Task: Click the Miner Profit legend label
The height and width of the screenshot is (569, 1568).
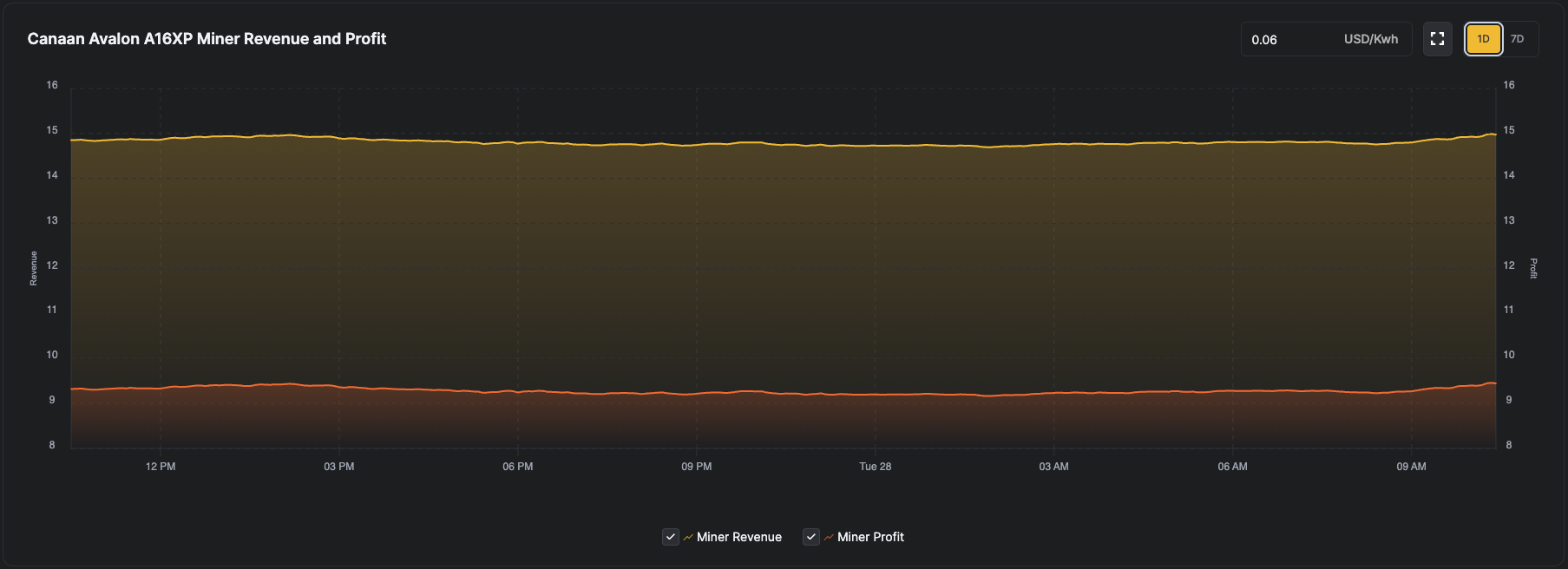Action: click(870, 537)
